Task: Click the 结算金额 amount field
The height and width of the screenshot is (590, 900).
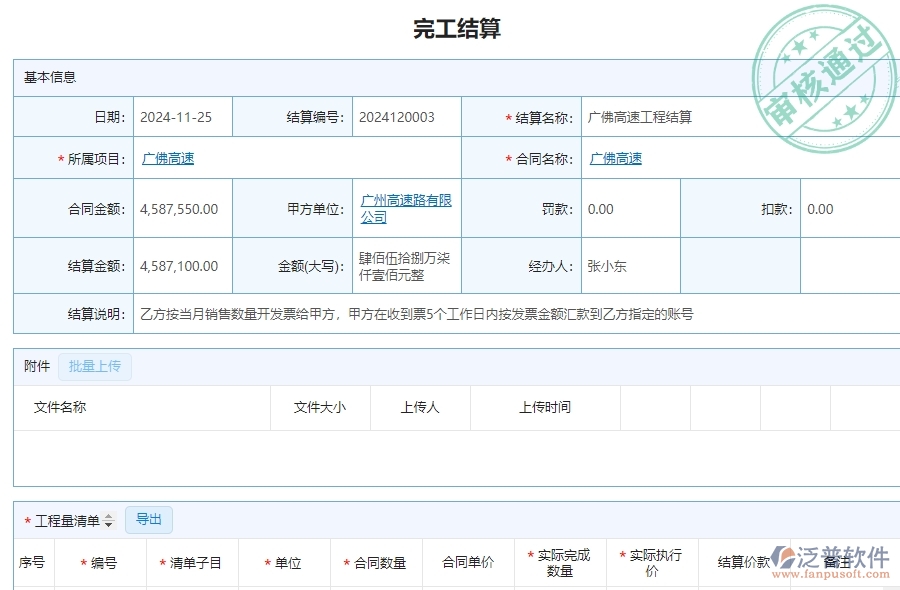Action: tap(181, 266)
